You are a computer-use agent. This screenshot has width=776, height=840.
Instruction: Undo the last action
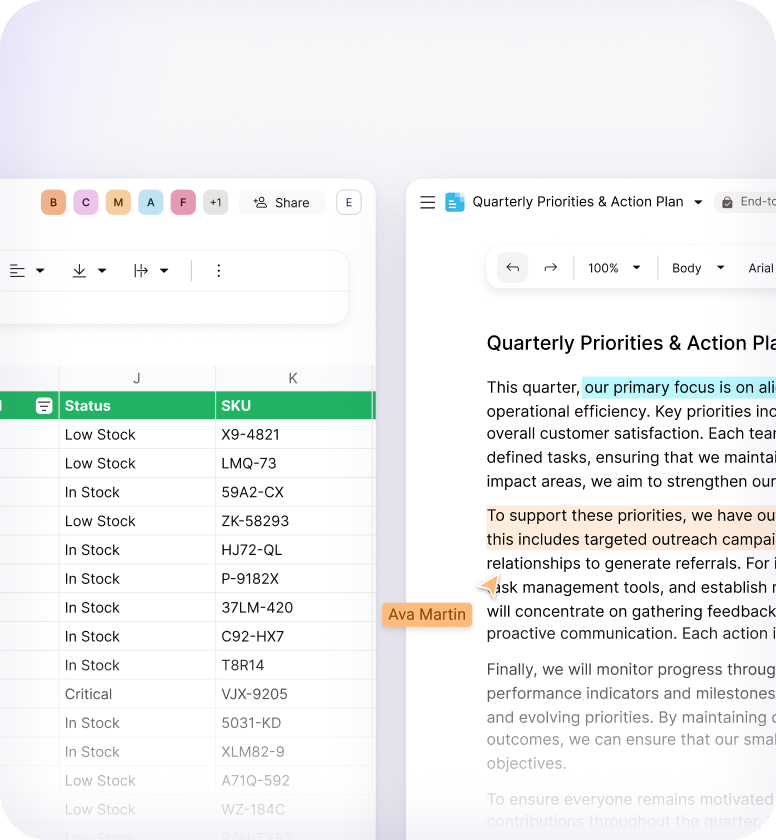[x=513, y=268]
